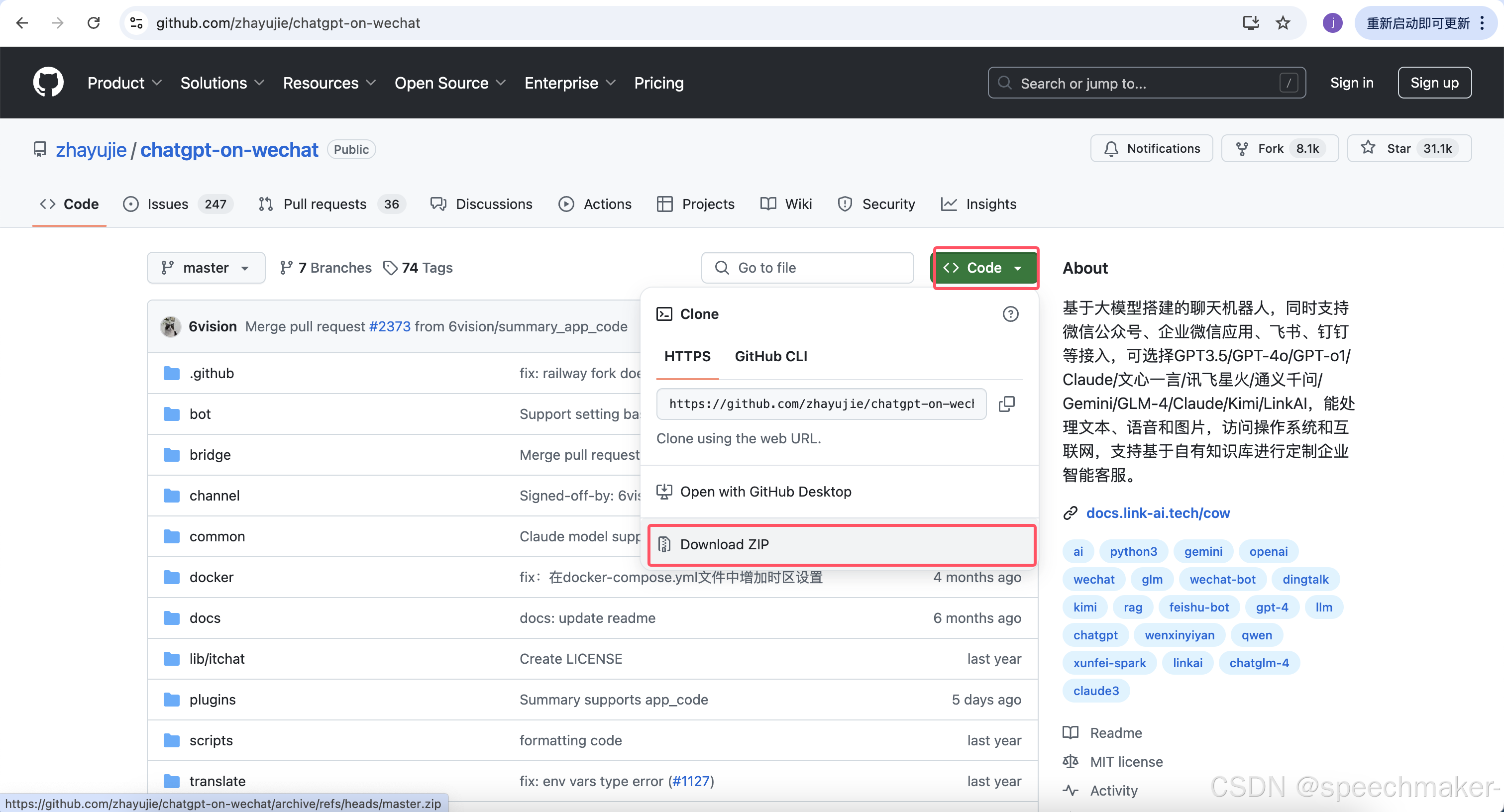Open the 6vision avatar thumbnail
Image resolution: width=1504 pixels, height=812 pixels.
click(x=171, y=326)
